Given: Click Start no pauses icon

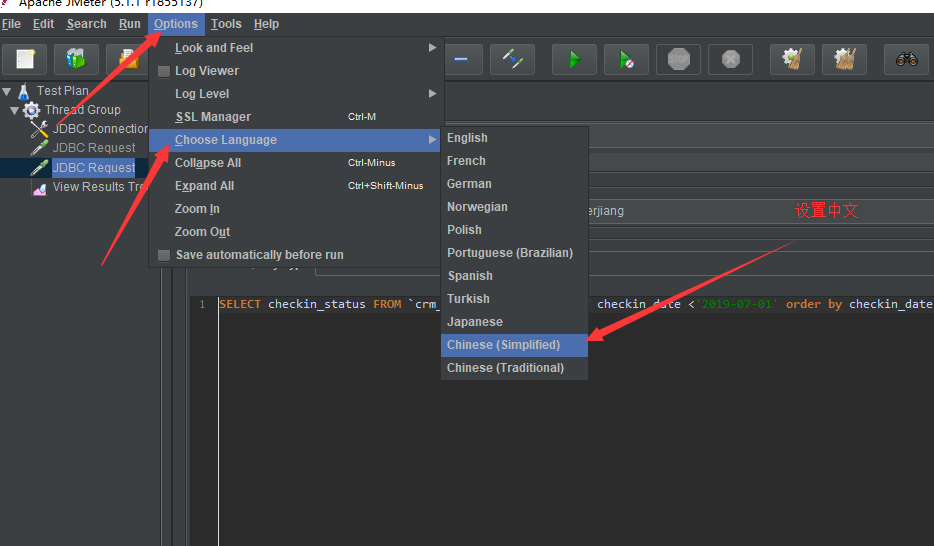Looking at the screenshot, I should point(627,59).
